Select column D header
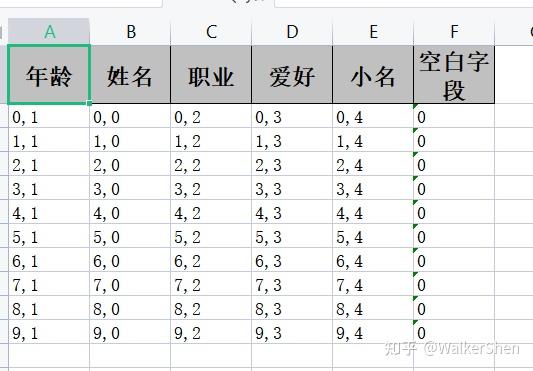Image resolution: width=533 pixels, height=371 pixels. click(292, 32)
